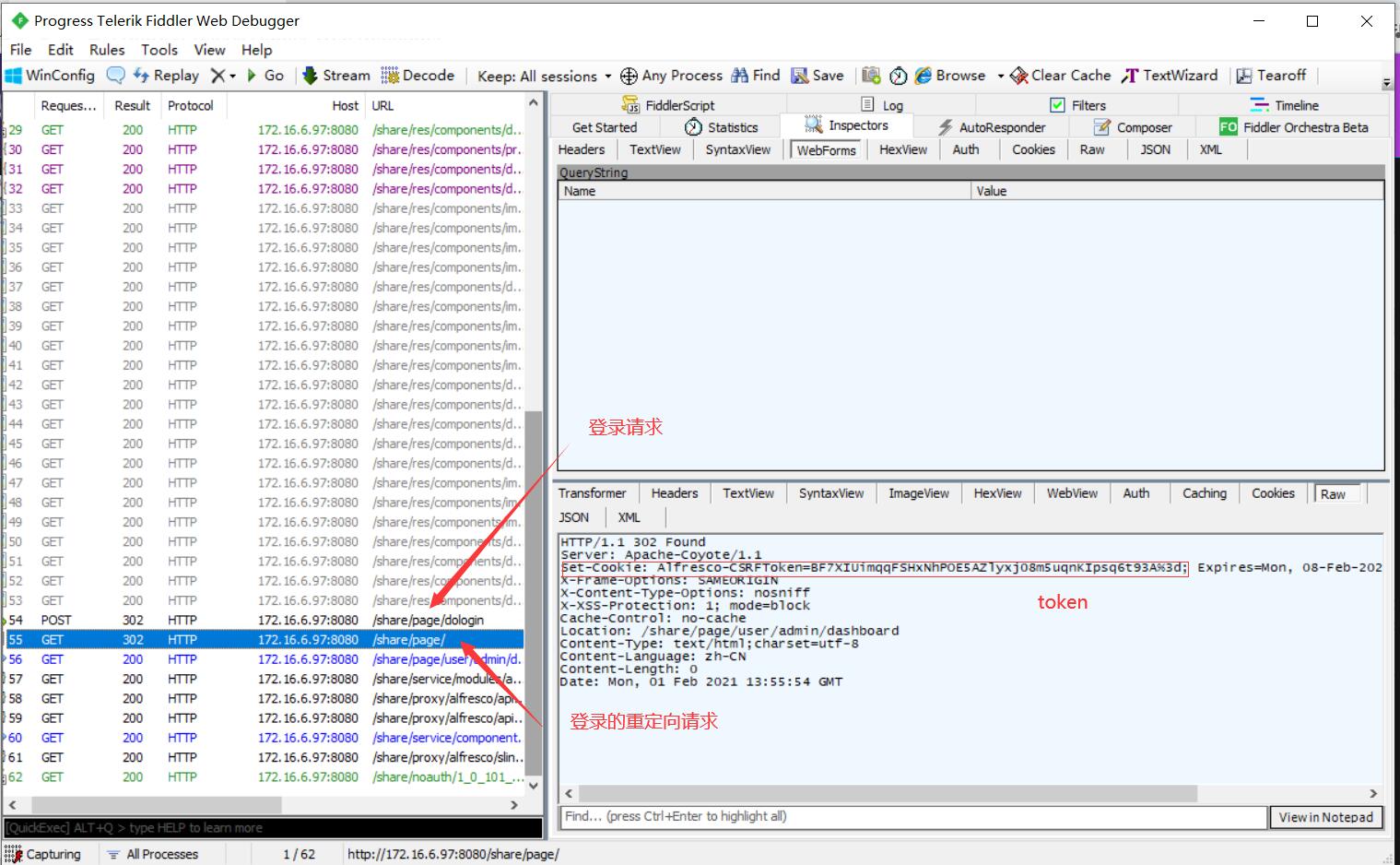Select session 56 /share/page/user row

point(264,659)
